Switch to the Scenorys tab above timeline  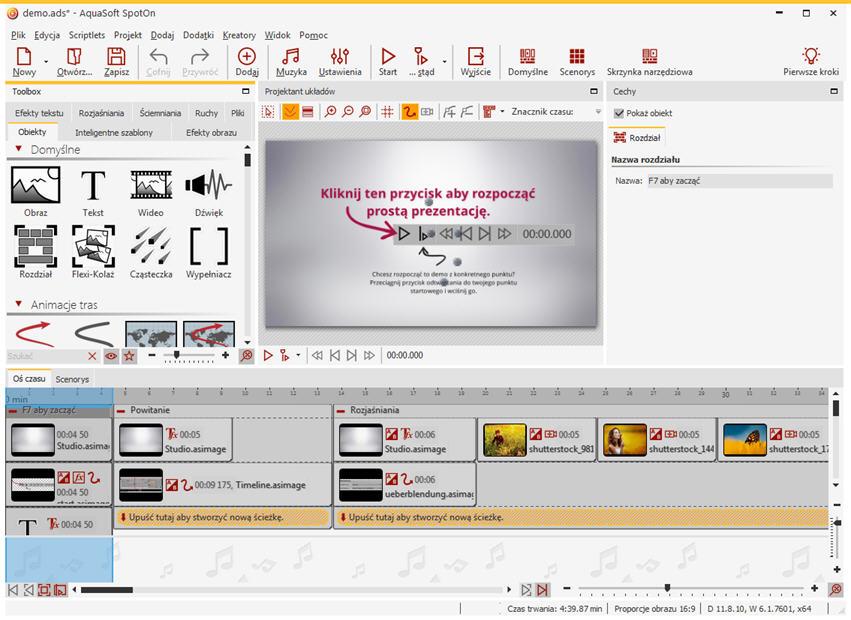pyautogui.click(x=72, y=379)
